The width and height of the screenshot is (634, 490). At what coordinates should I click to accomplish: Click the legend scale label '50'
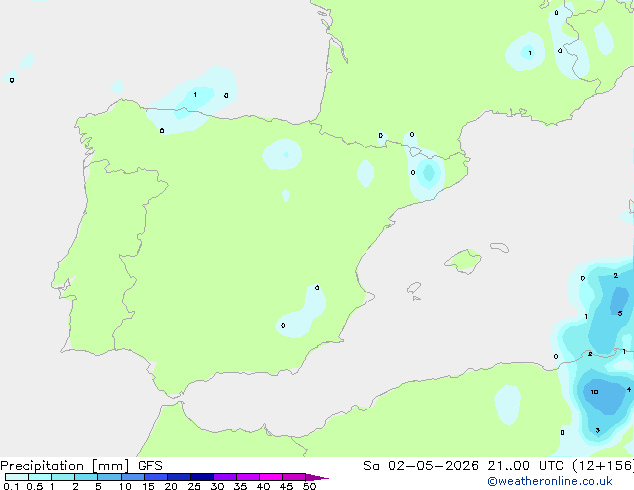309,486
